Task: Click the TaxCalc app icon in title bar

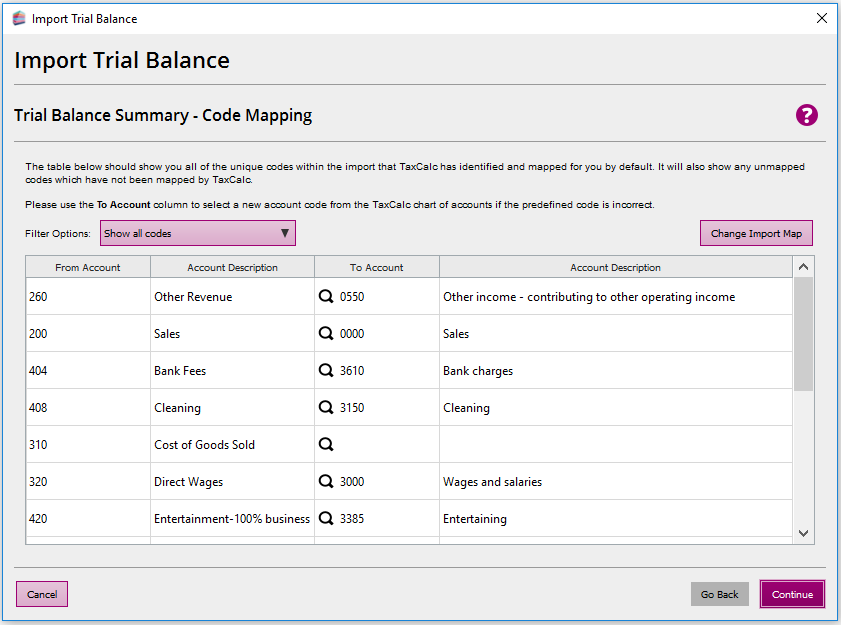Action: [x=19, y=18]
